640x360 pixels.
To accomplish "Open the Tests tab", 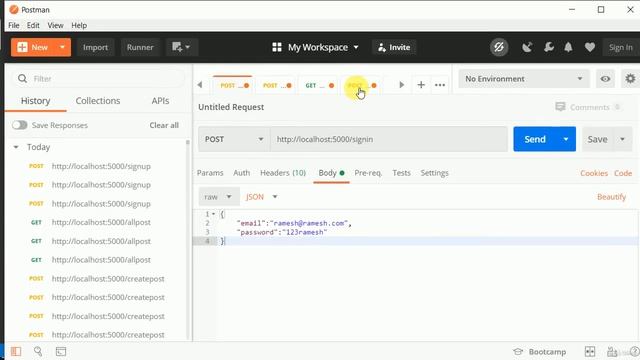I will pyautogui.click(x=401, y=173).
